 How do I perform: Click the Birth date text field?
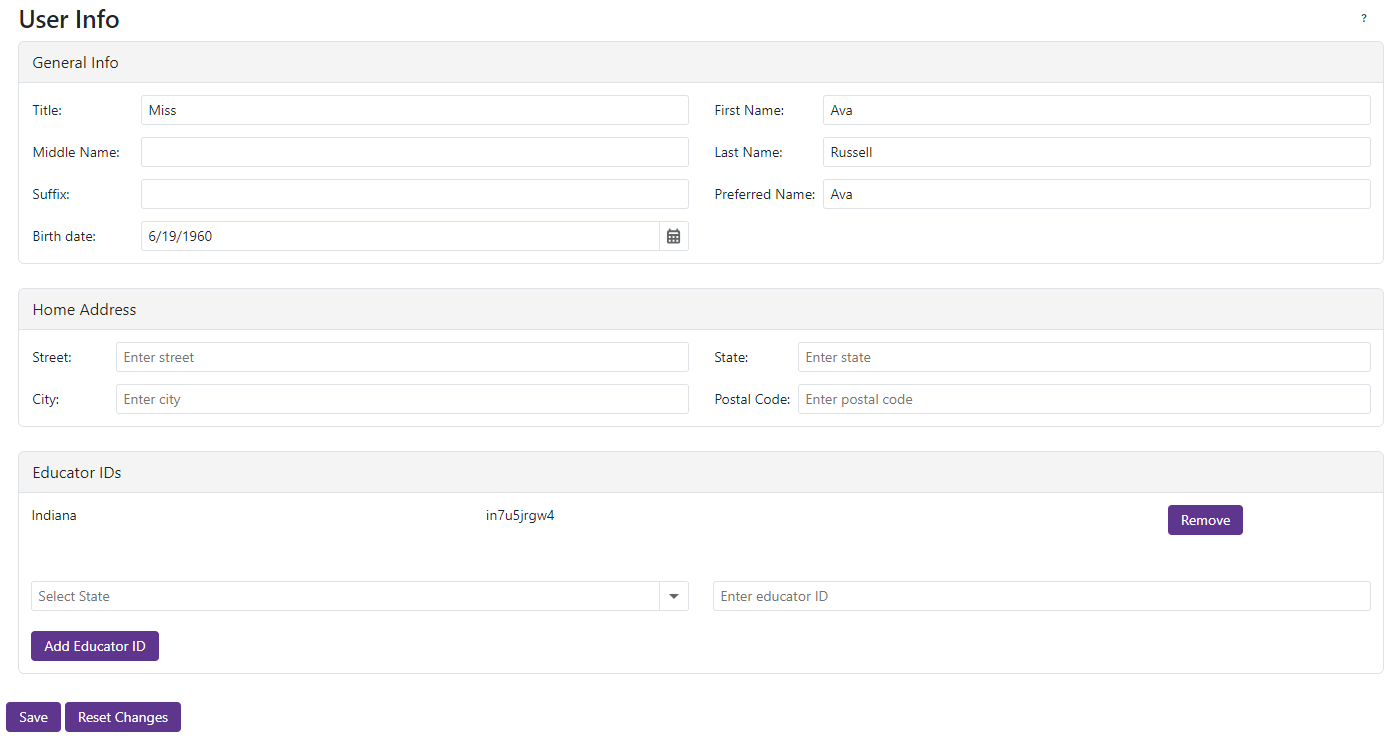pyautogui.click(x=400, y=236)
